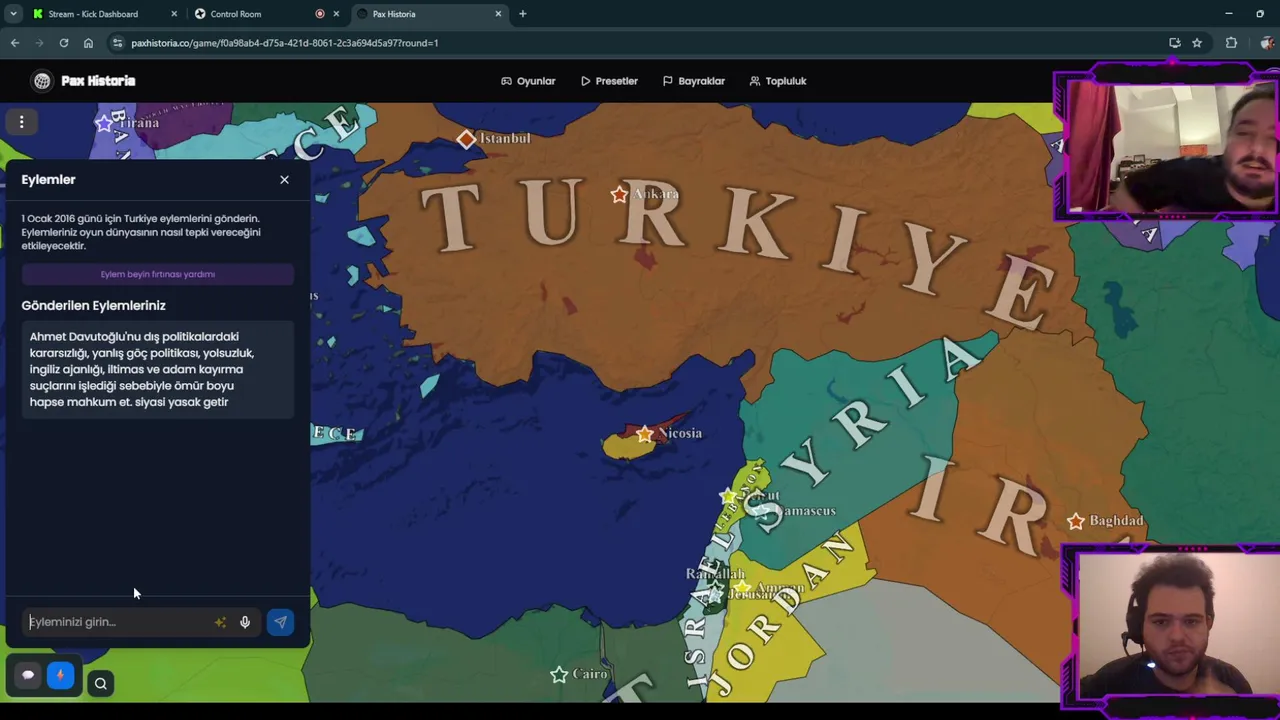Click the Damascus city label on map

806,511
